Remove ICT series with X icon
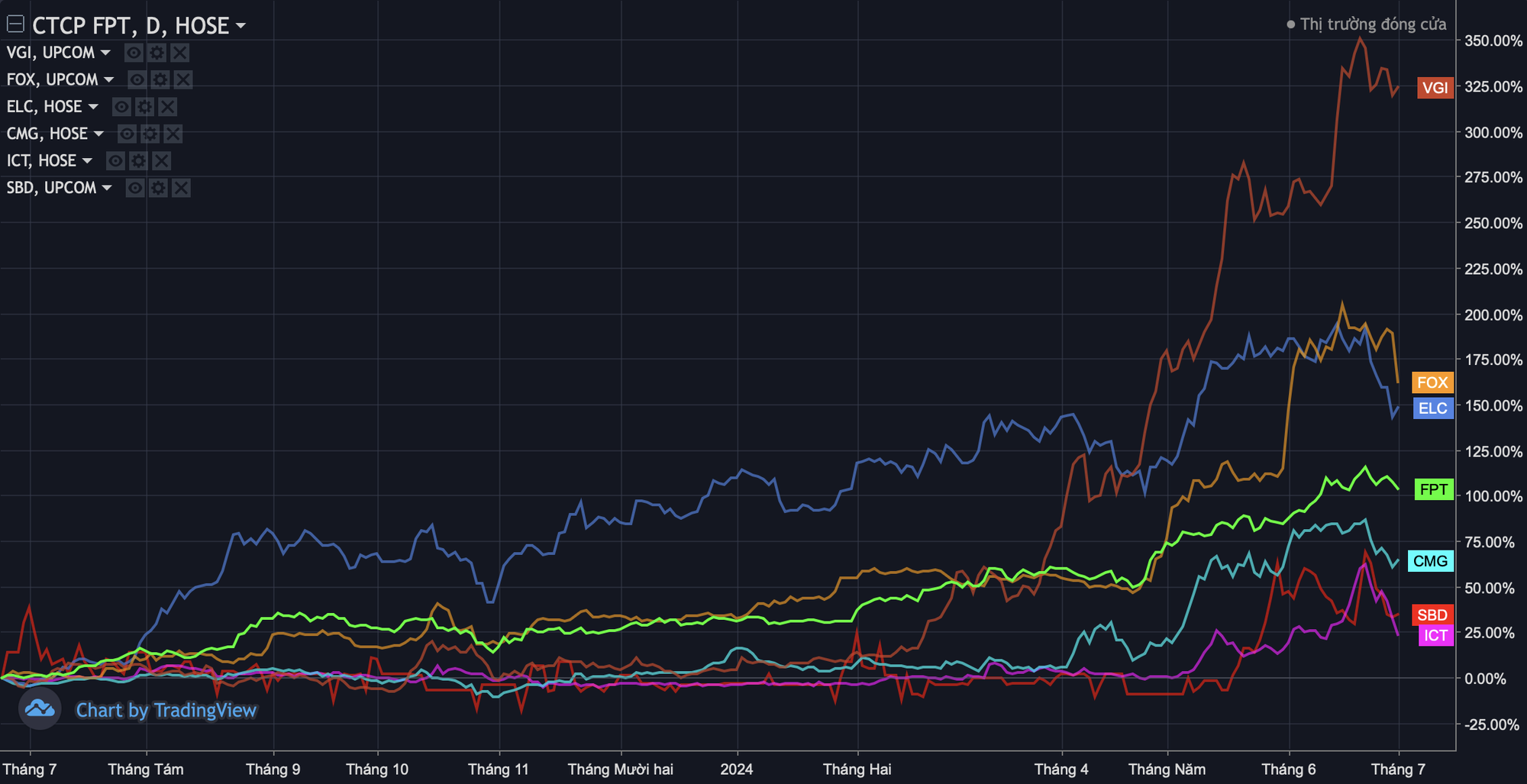Viewport: 1527px width, 784px height. 161,161
